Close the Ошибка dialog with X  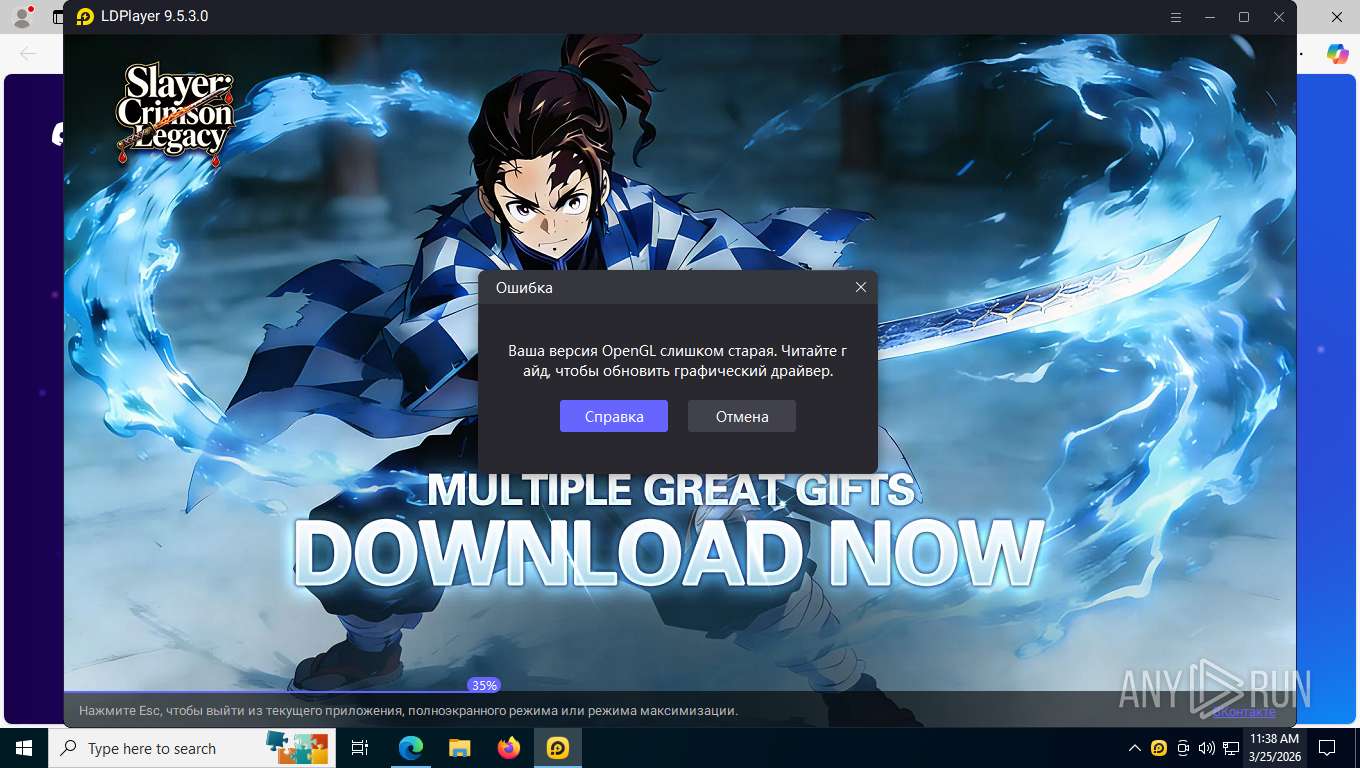click(x=860, y=287)
